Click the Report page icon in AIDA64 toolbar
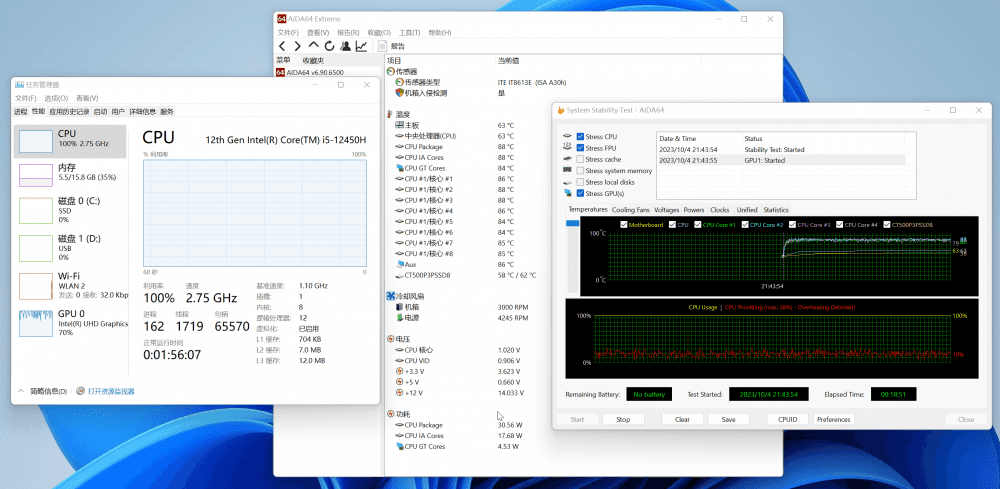1000x489 pixels. point(381,46)
